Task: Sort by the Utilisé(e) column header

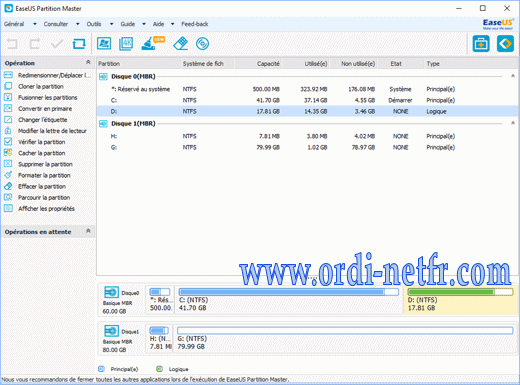Action: [306, 63]
